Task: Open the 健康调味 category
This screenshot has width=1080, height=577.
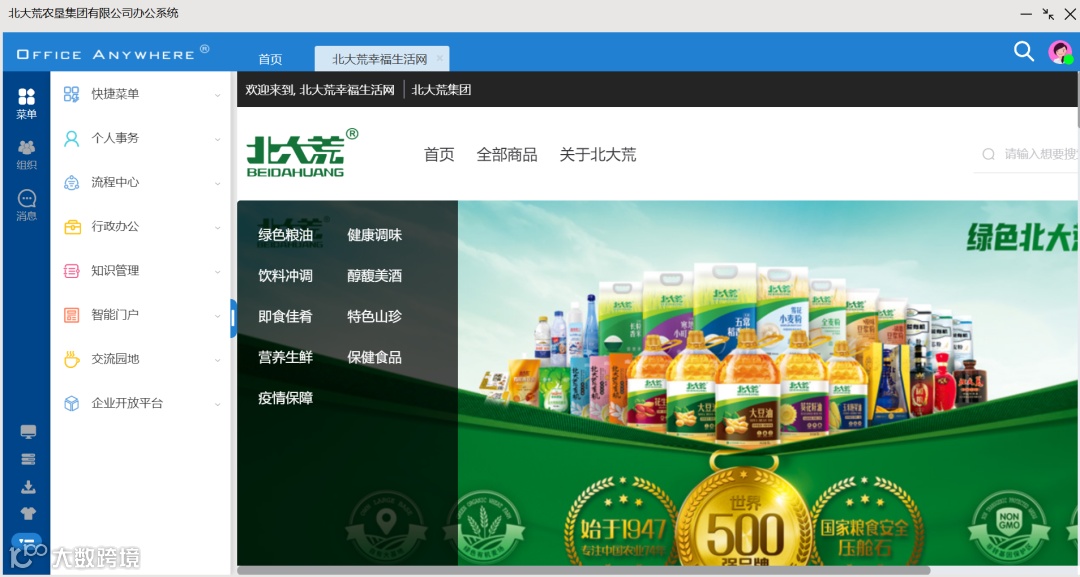Action: [x=375, y=235]
